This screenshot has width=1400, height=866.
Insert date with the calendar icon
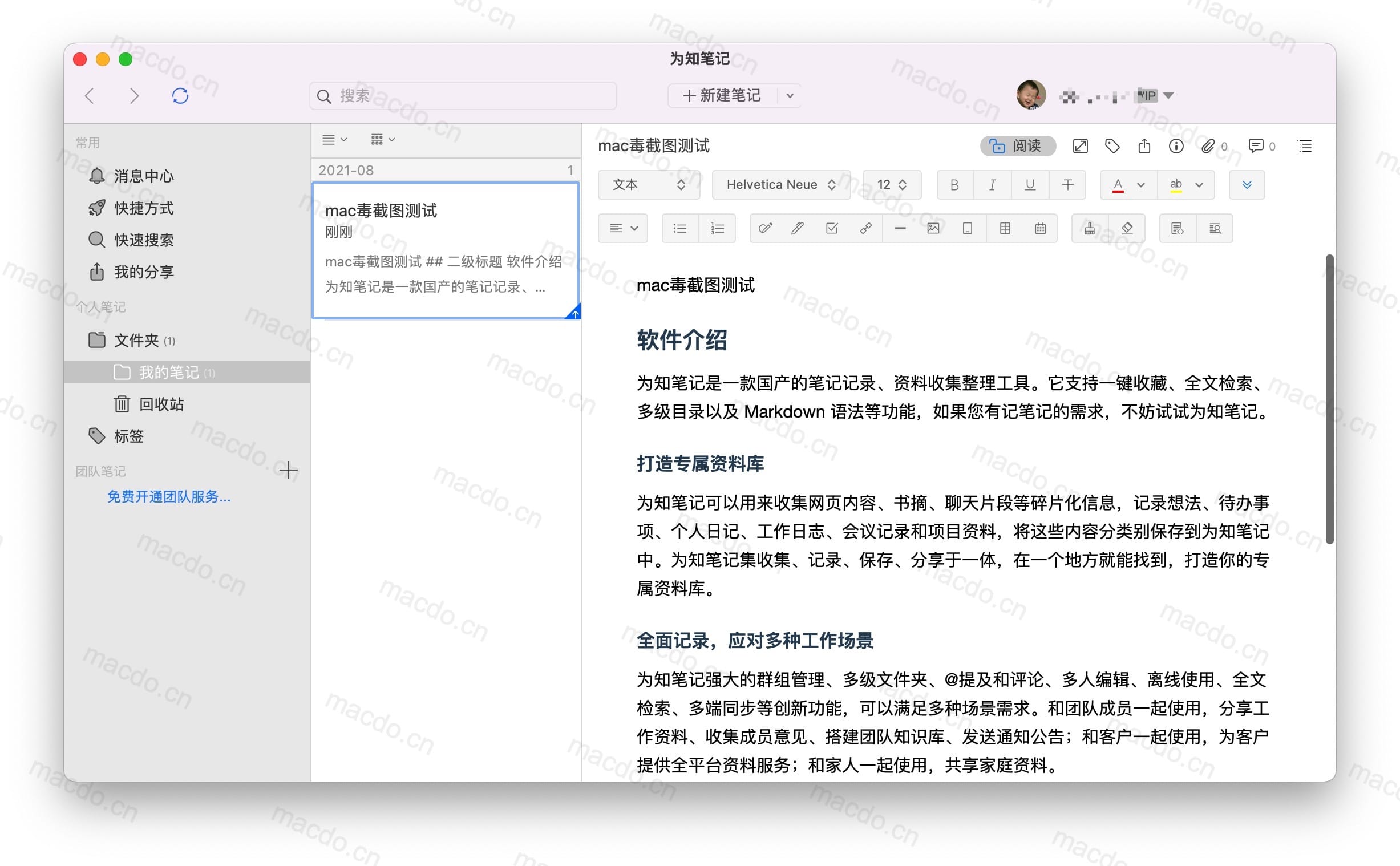pyautogui.click(x=1041, y=229)
